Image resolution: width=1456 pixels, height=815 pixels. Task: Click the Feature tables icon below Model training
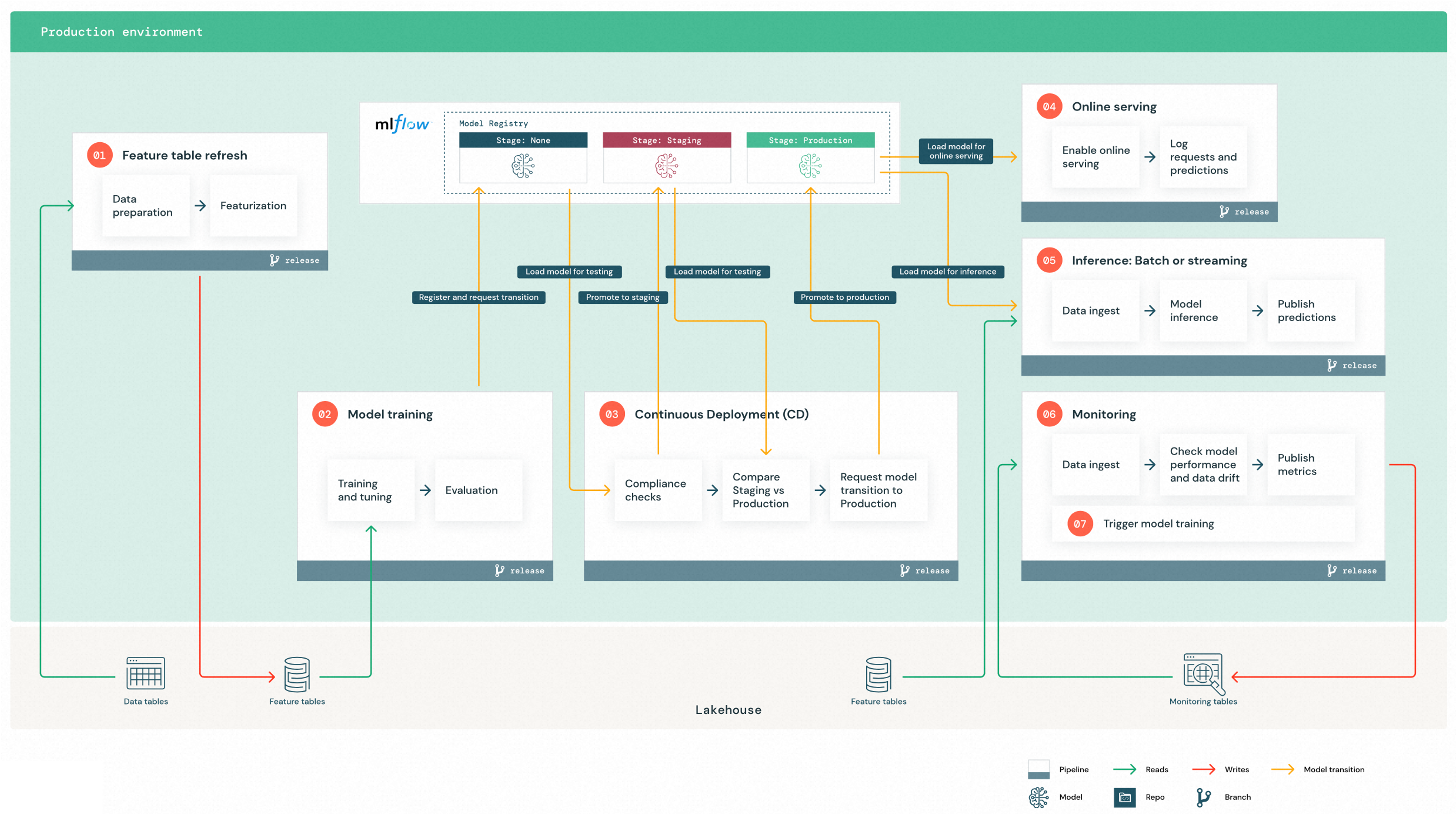coord(297,674)
